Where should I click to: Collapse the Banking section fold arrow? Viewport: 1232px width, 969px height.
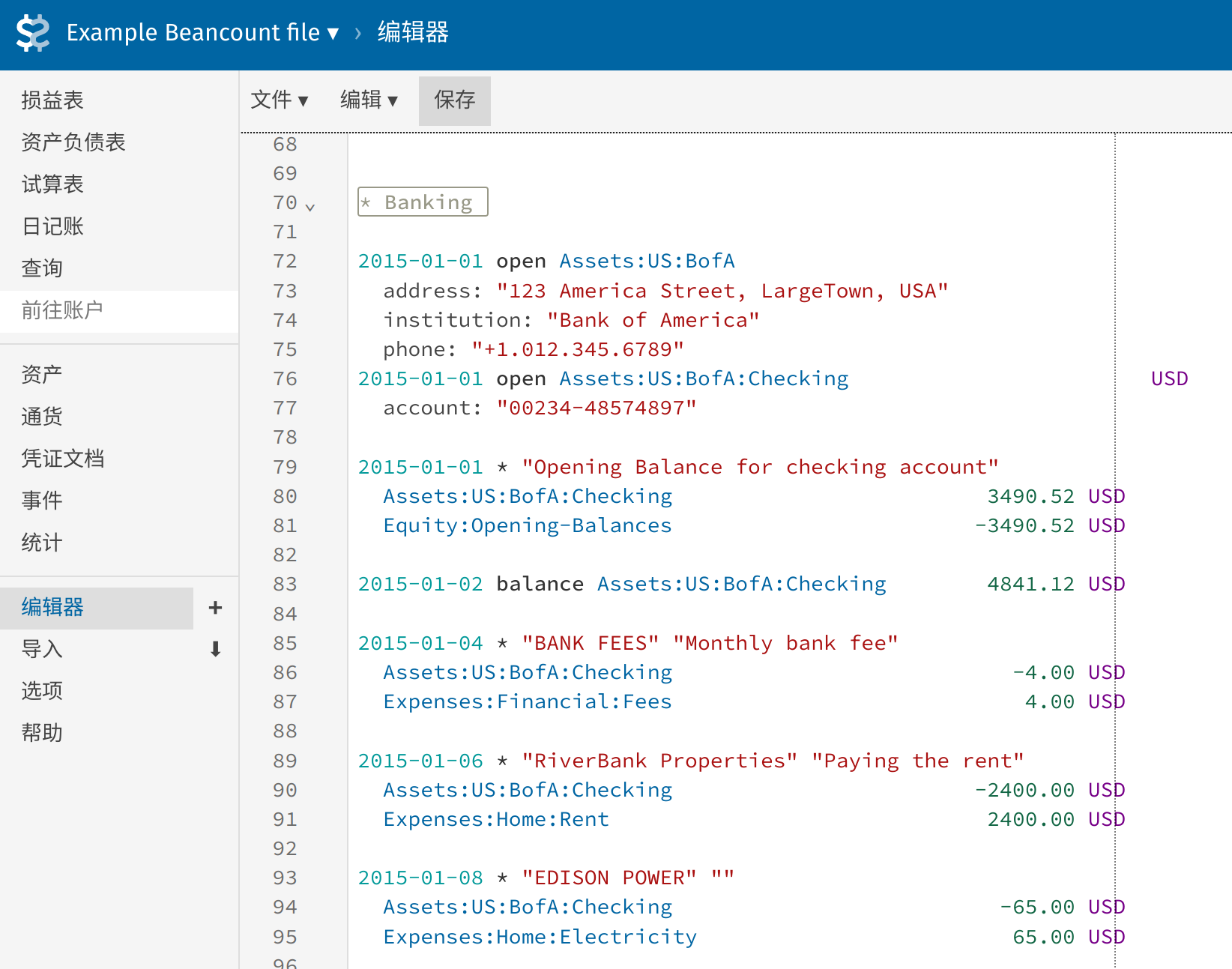pos(310,207)
